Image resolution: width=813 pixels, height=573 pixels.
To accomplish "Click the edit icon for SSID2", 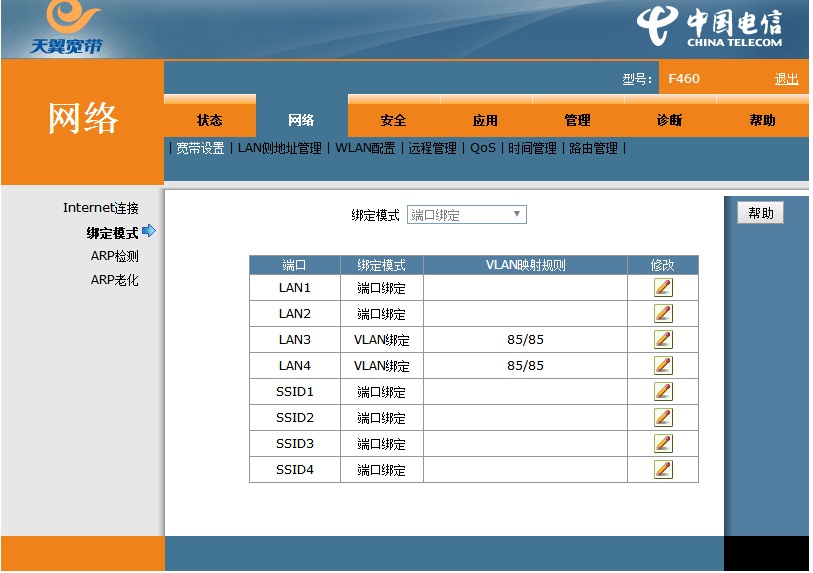I will tap(662, 417).
